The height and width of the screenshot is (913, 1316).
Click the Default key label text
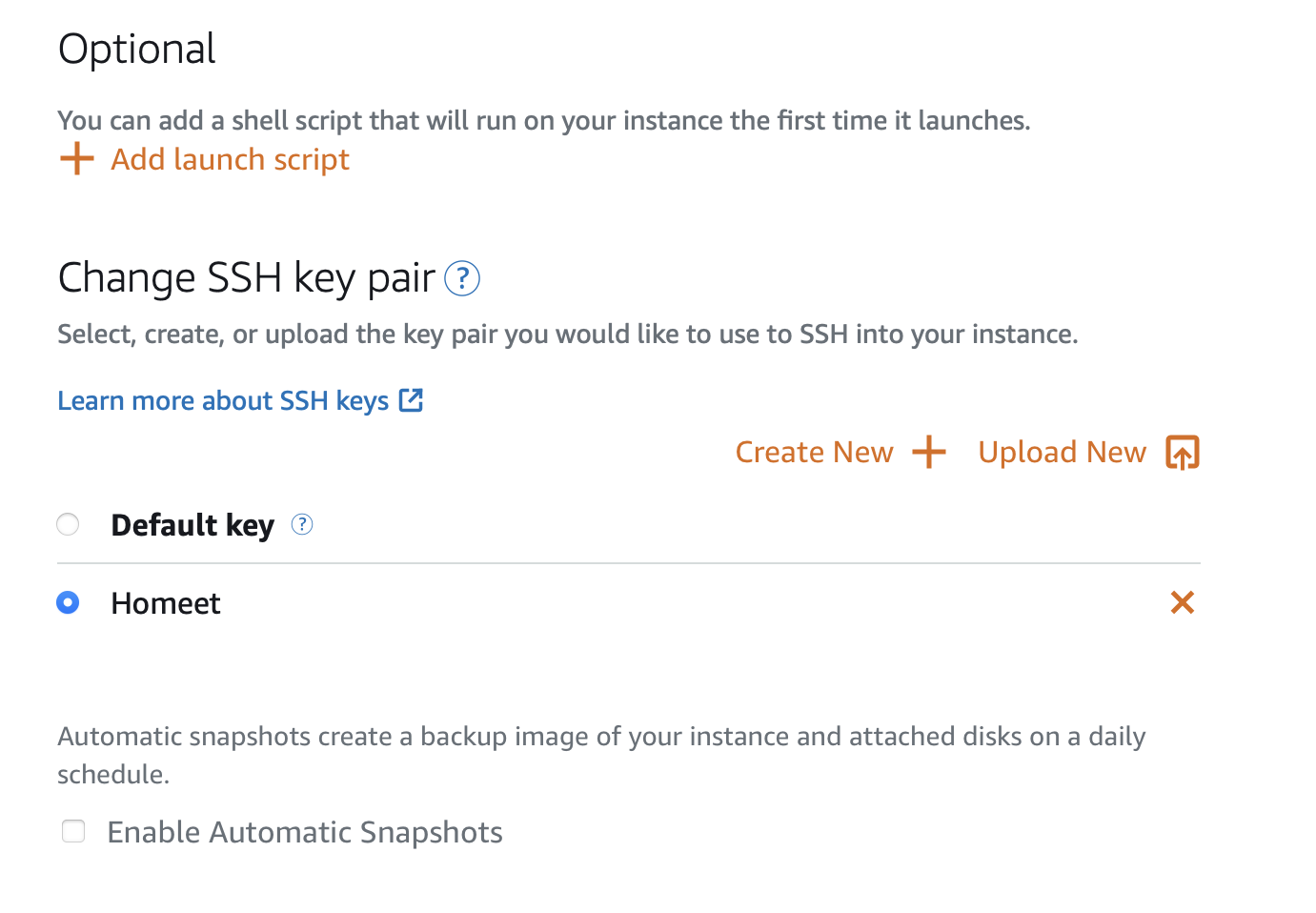(192, 525)
